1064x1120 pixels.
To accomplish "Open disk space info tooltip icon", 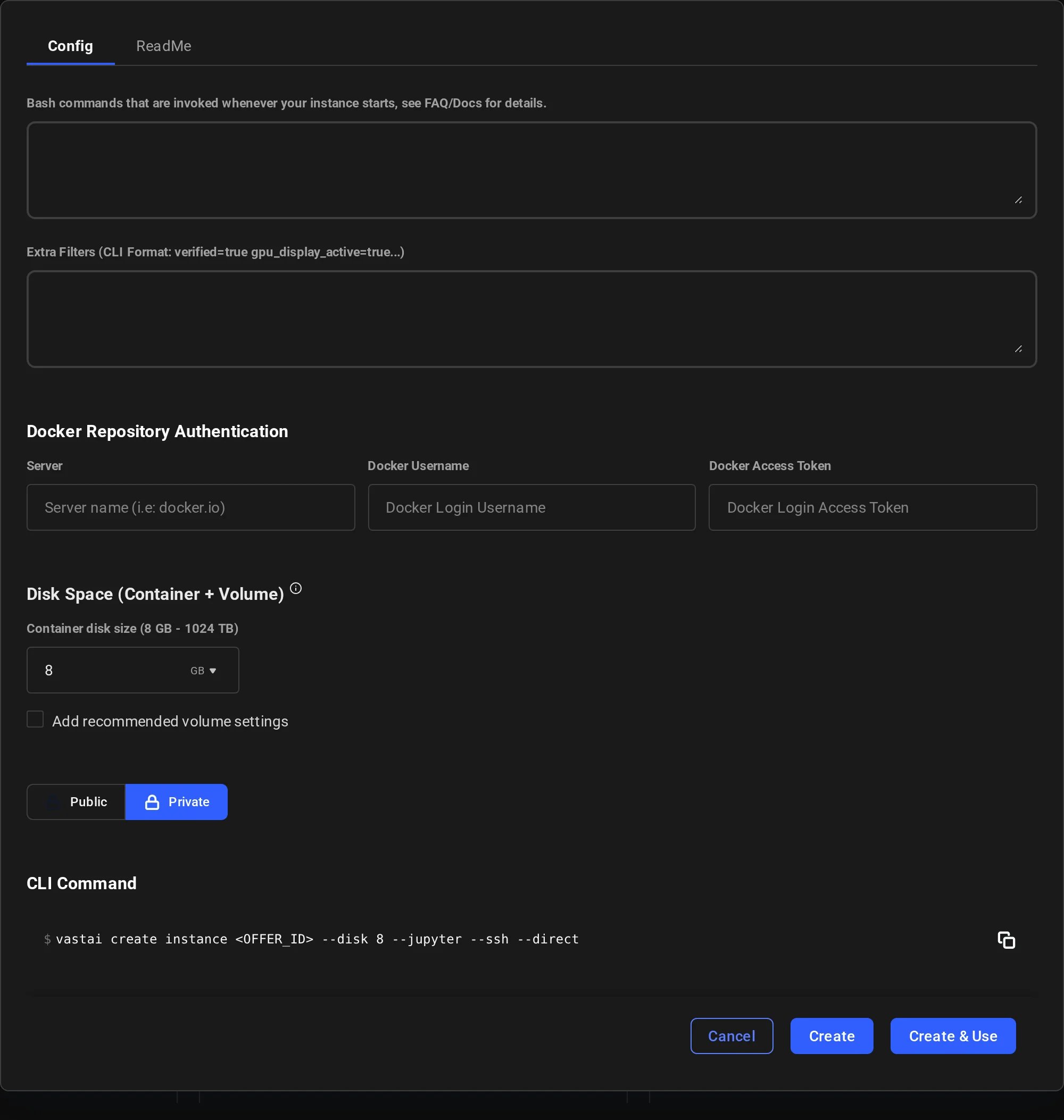I will (x=295, y=588).
